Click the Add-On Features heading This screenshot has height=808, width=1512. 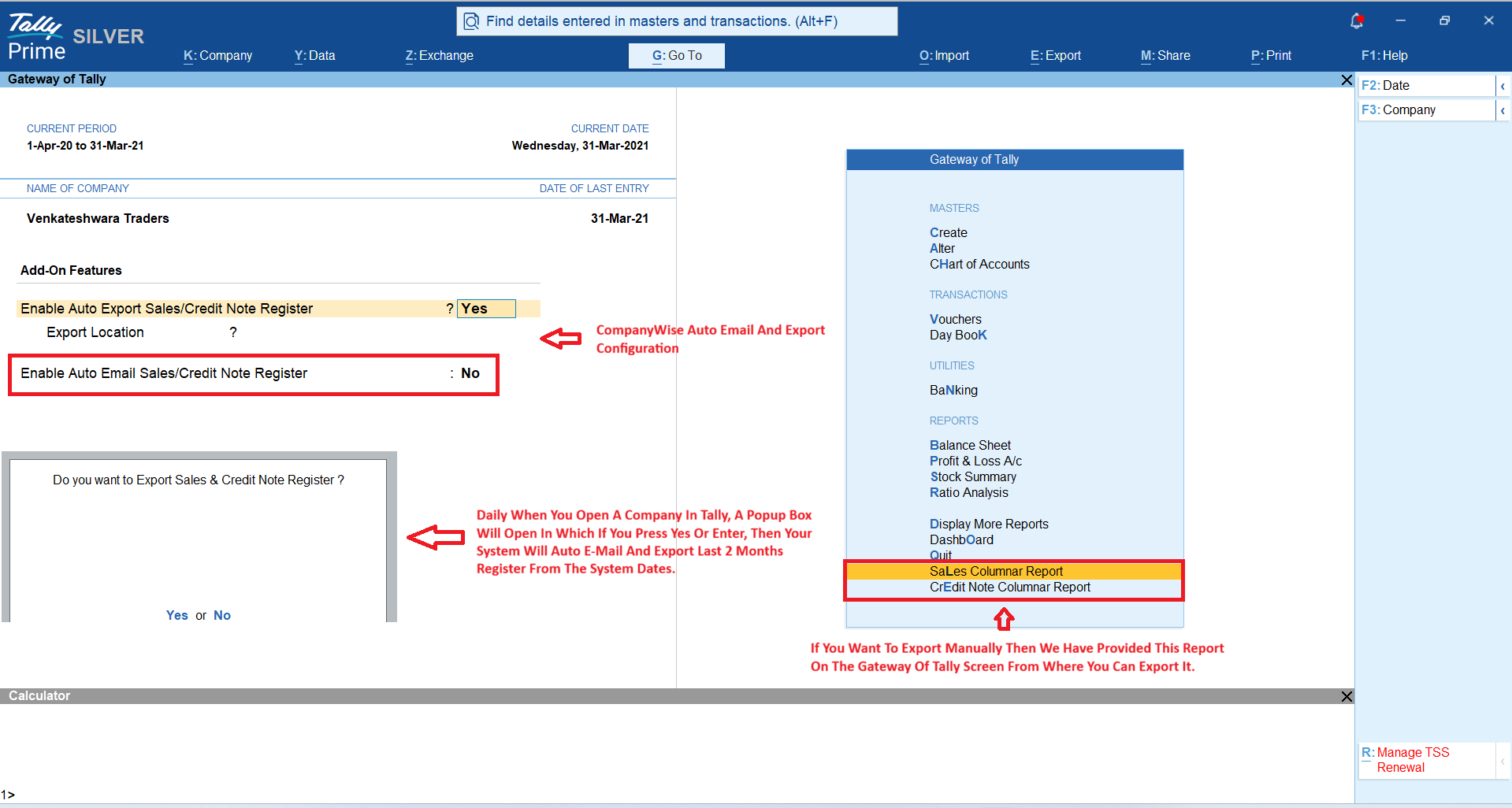pyautogui.click(x=71, y=270)
